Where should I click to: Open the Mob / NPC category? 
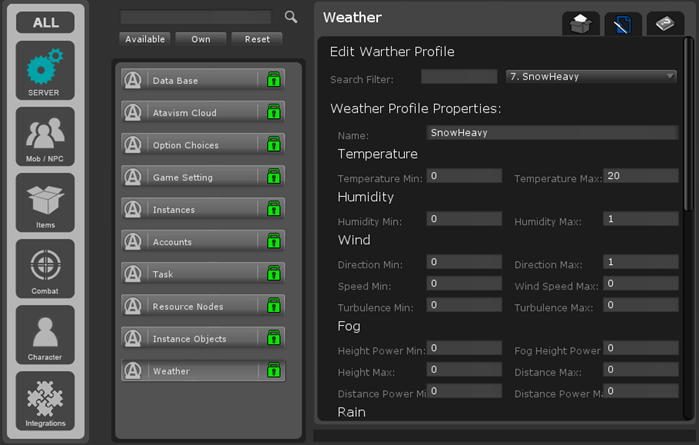click(x=45, y=136)
